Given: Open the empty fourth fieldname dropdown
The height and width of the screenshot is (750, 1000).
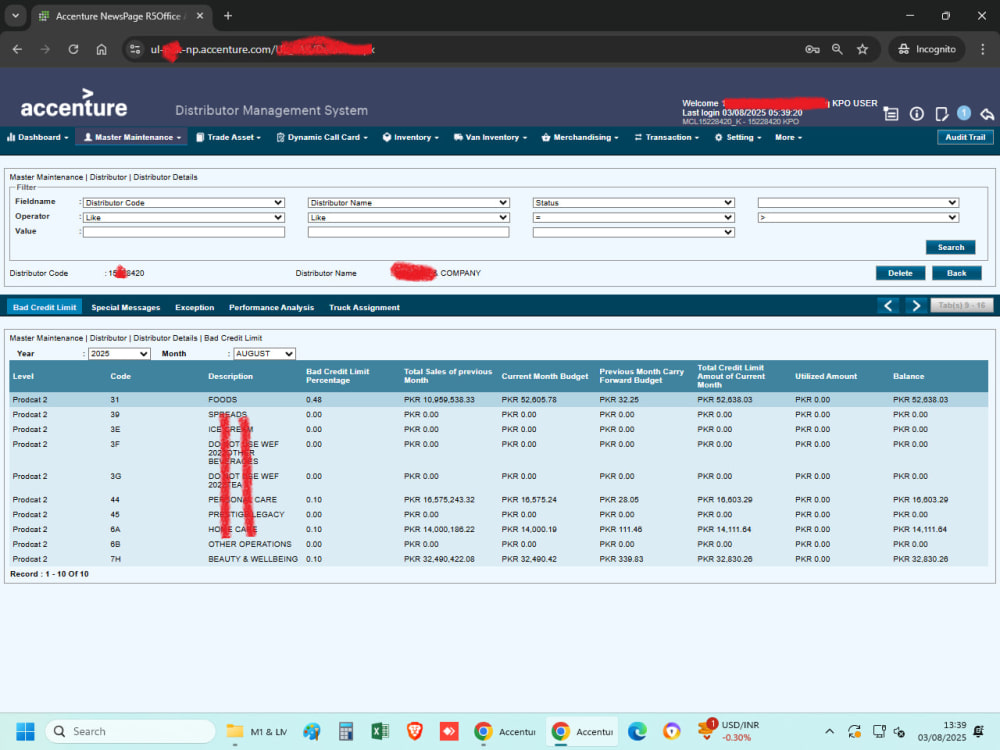Looking at the screenshot, I should click(858, 203).
